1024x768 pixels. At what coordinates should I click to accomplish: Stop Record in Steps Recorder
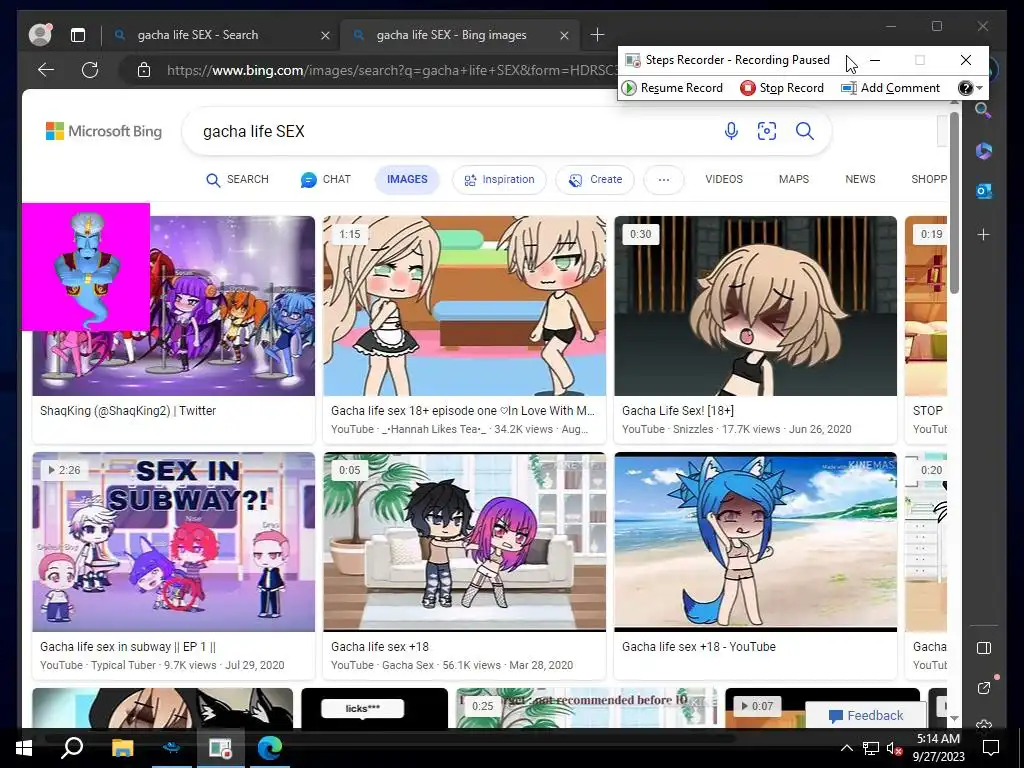pyautogui.click(x=782, y=88)
